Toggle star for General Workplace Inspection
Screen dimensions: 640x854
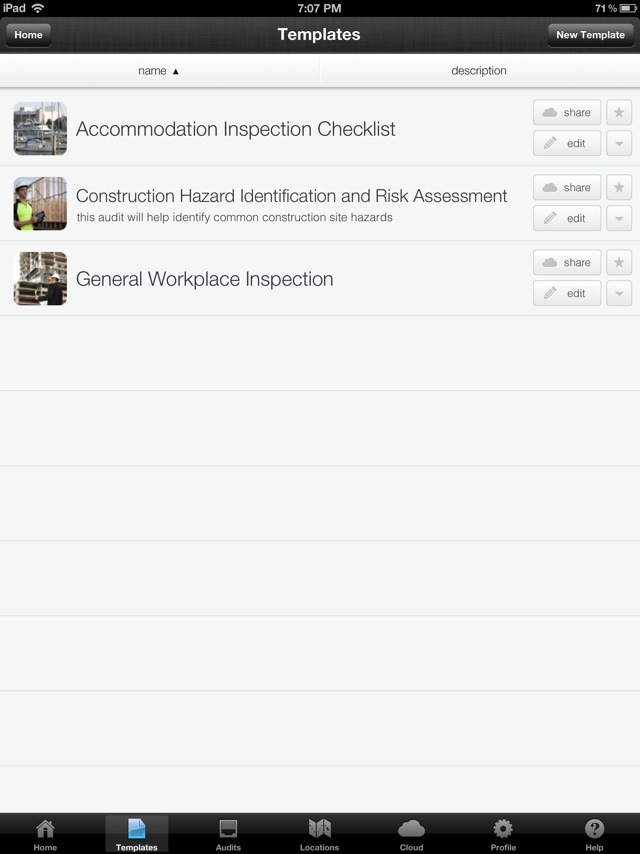[x=619, y=262]
